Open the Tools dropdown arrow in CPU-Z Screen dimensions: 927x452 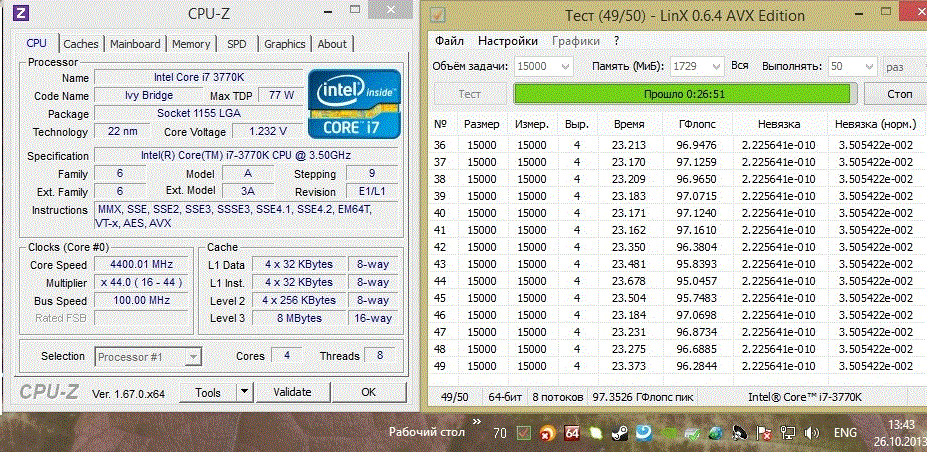(243, 392)
